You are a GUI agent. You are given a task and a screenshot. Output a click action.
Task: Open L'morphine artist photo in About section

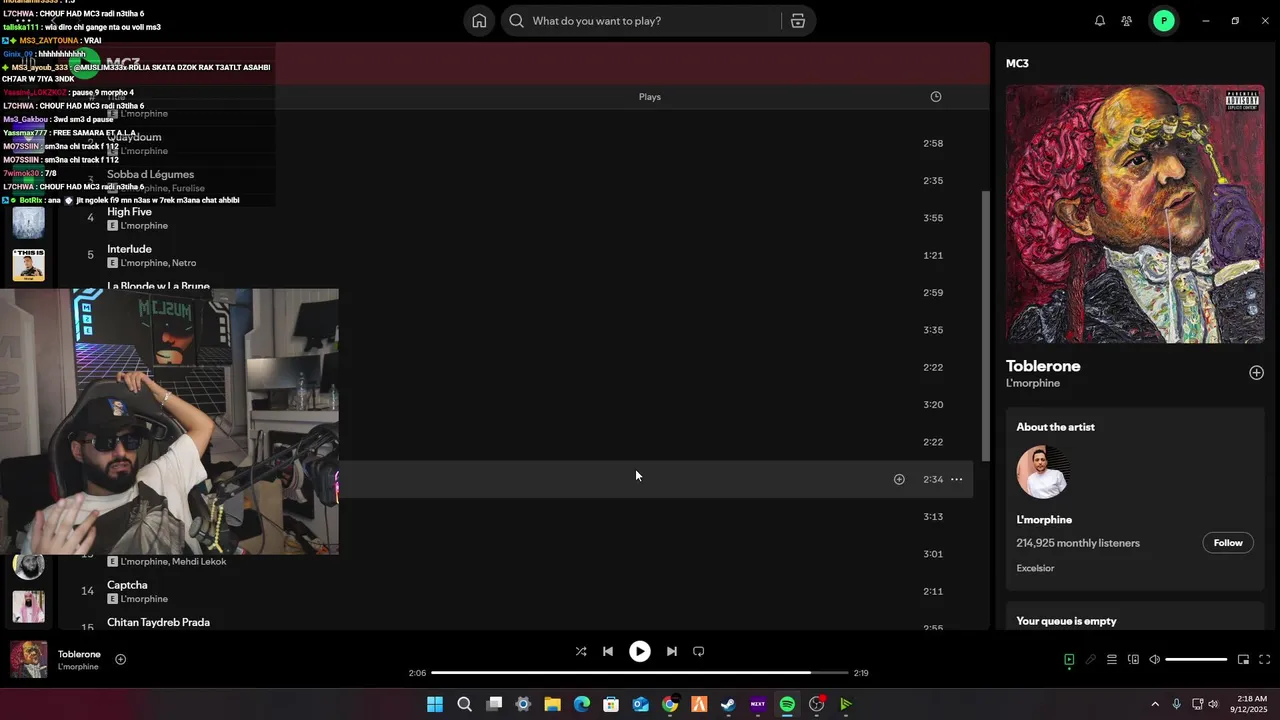(x=1043, y=472)
